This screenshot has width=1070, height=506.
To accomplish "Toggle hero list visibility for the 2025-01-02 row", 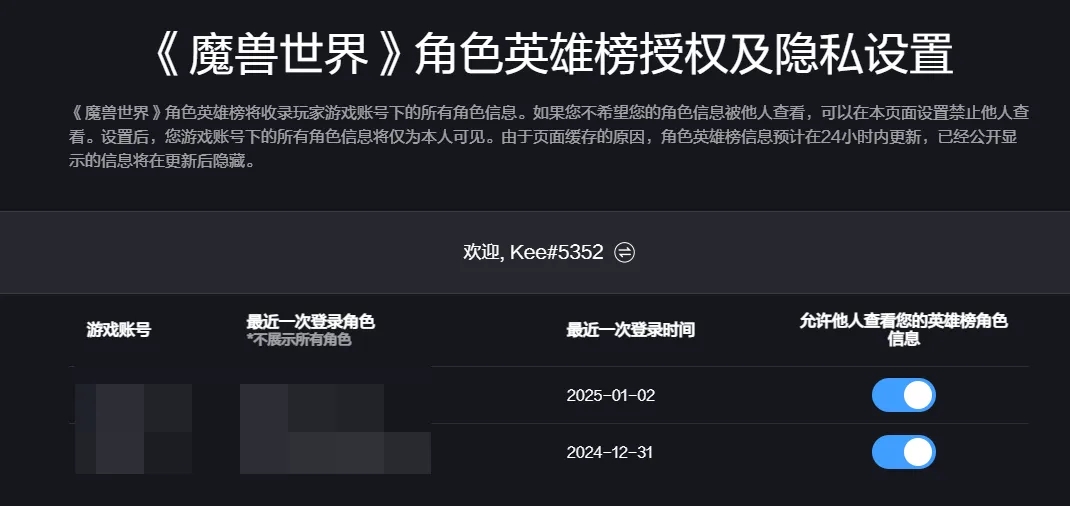I will 903,395.
